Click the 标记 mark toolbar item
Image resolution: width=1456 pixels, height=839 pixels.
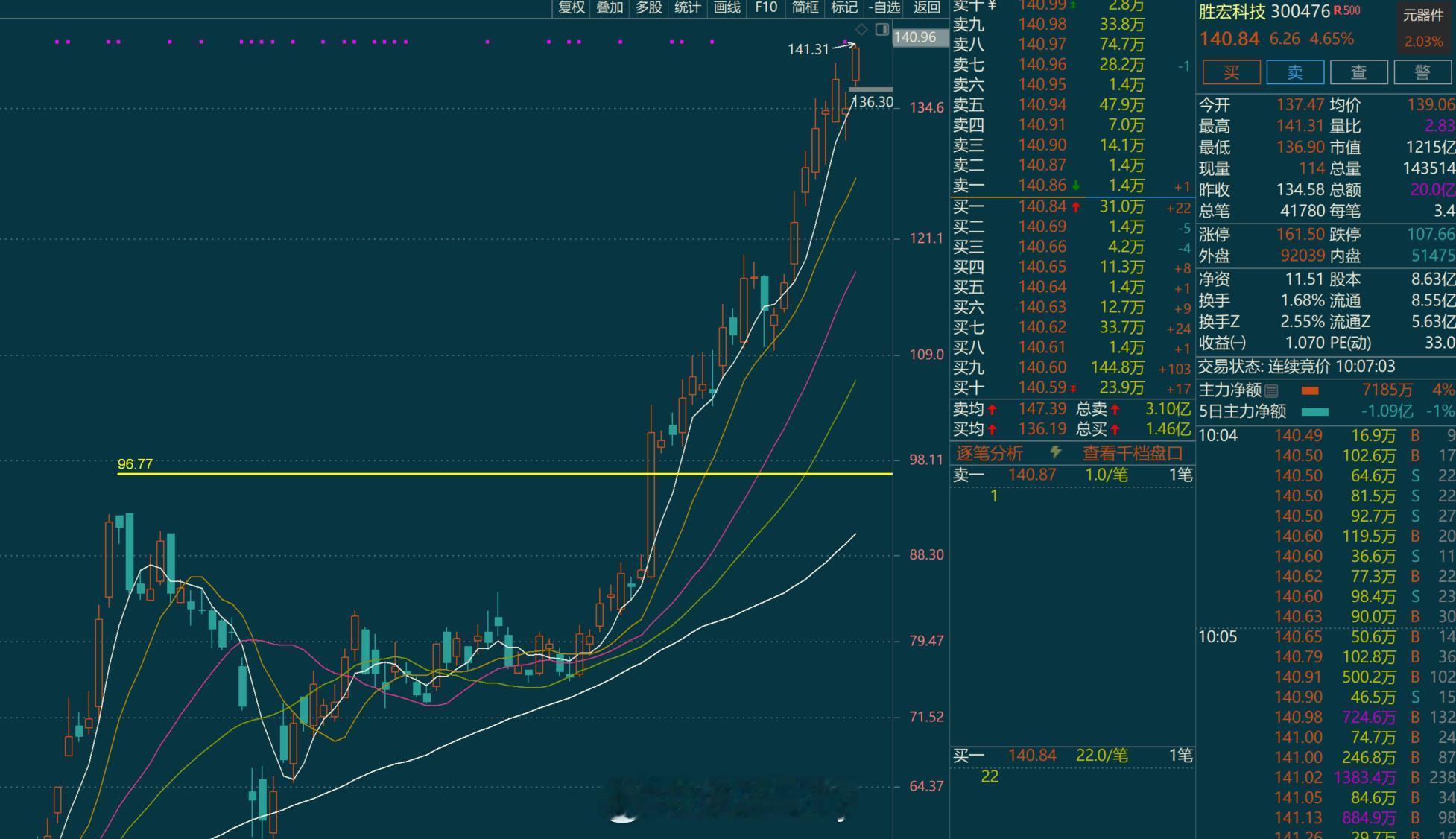843,8
